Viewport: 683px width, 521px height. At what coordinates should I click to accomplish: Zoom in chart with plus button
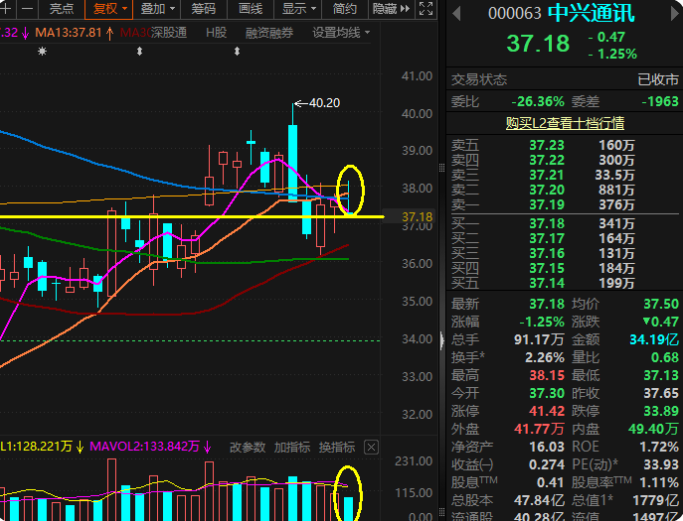point(7,9)
